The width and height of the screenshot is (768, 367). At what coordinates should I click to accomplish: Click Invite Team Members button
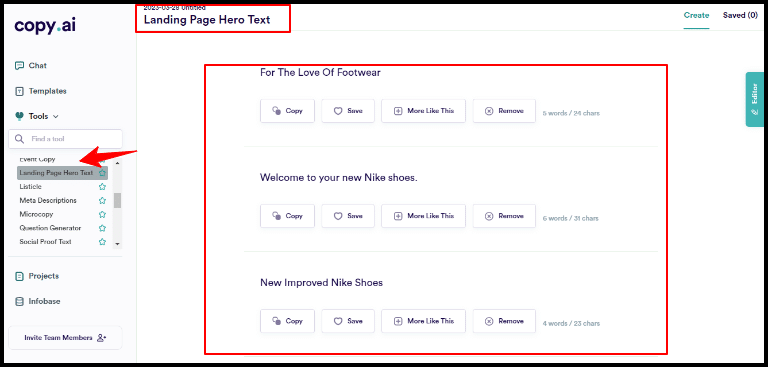tap(65, 338)
